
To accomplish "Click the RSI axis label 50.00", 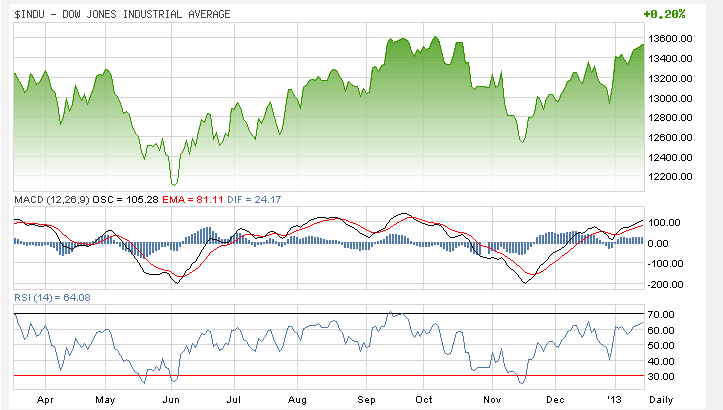I will pos(661,346).
